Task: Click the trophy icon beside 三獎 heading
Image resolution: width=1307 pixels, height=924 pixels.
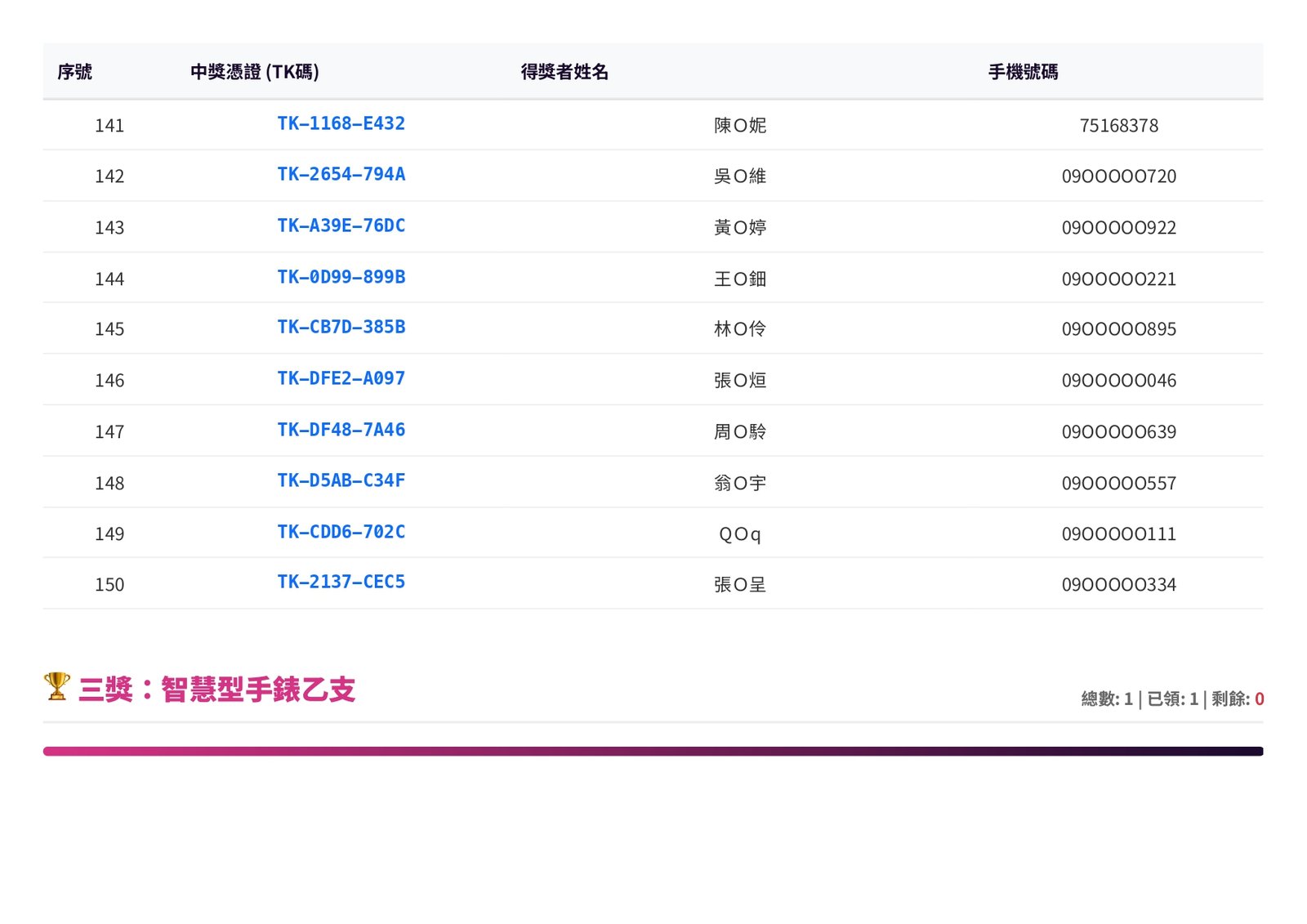Action: [56, 686]
